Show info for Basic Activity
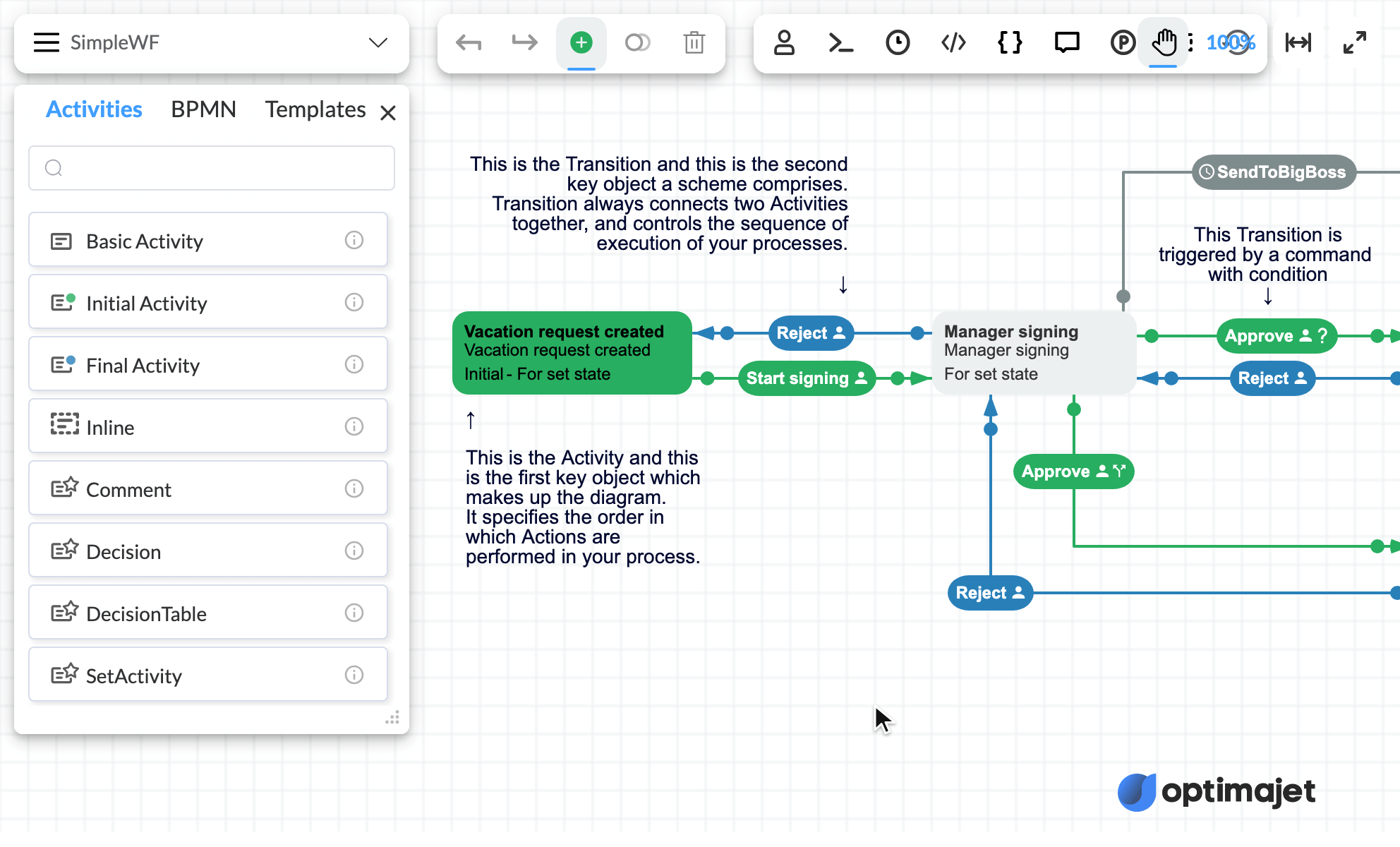1400x847 pixels. pos(354,240)
